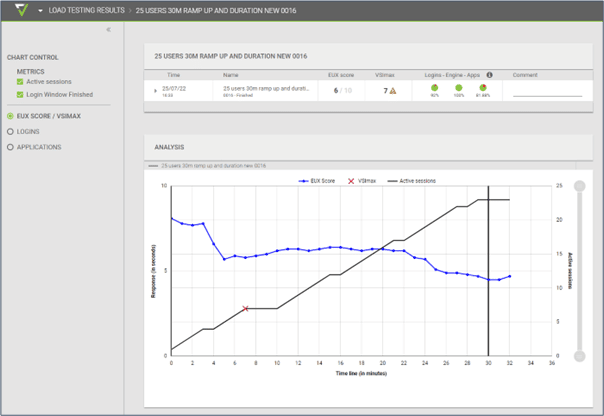
Task: Select the Applications radio button
Action: [10, 147]
